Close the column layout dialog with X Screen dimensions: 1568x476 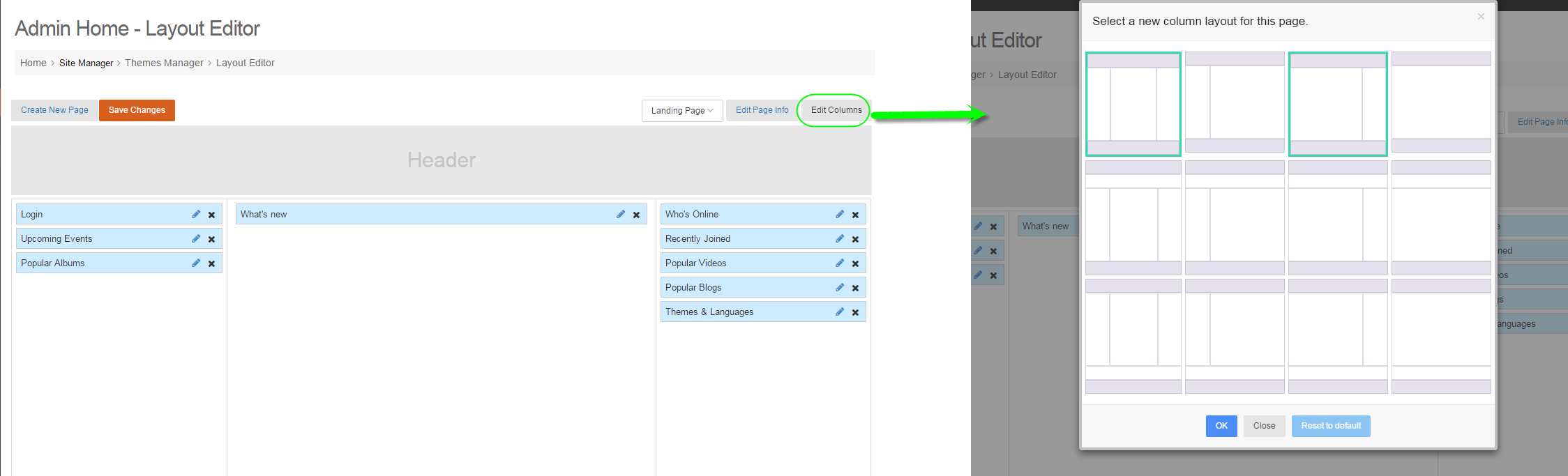(1481, 17)
